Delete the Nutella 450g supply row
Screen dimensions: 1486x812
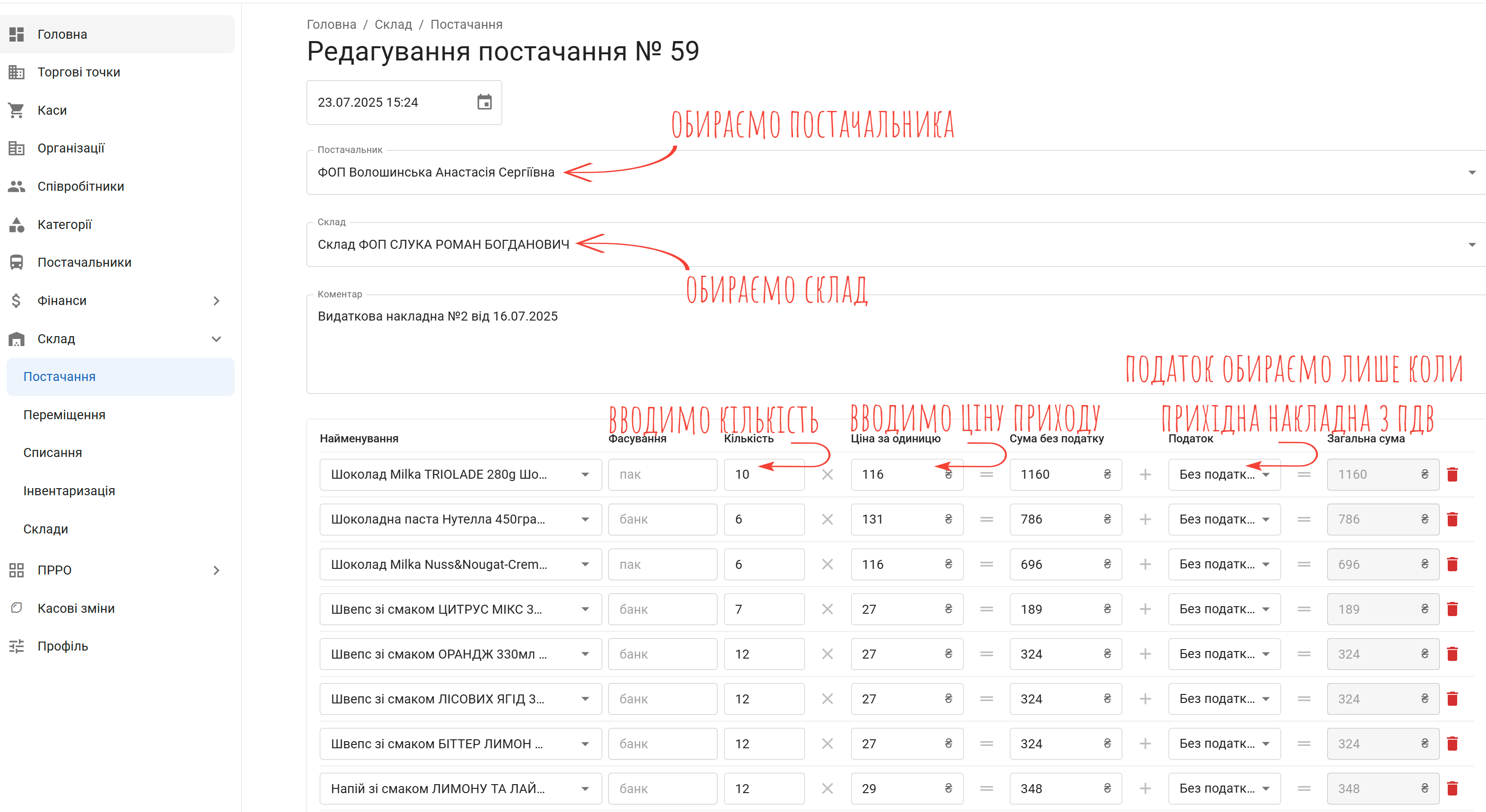click(x=1452, y=519)
